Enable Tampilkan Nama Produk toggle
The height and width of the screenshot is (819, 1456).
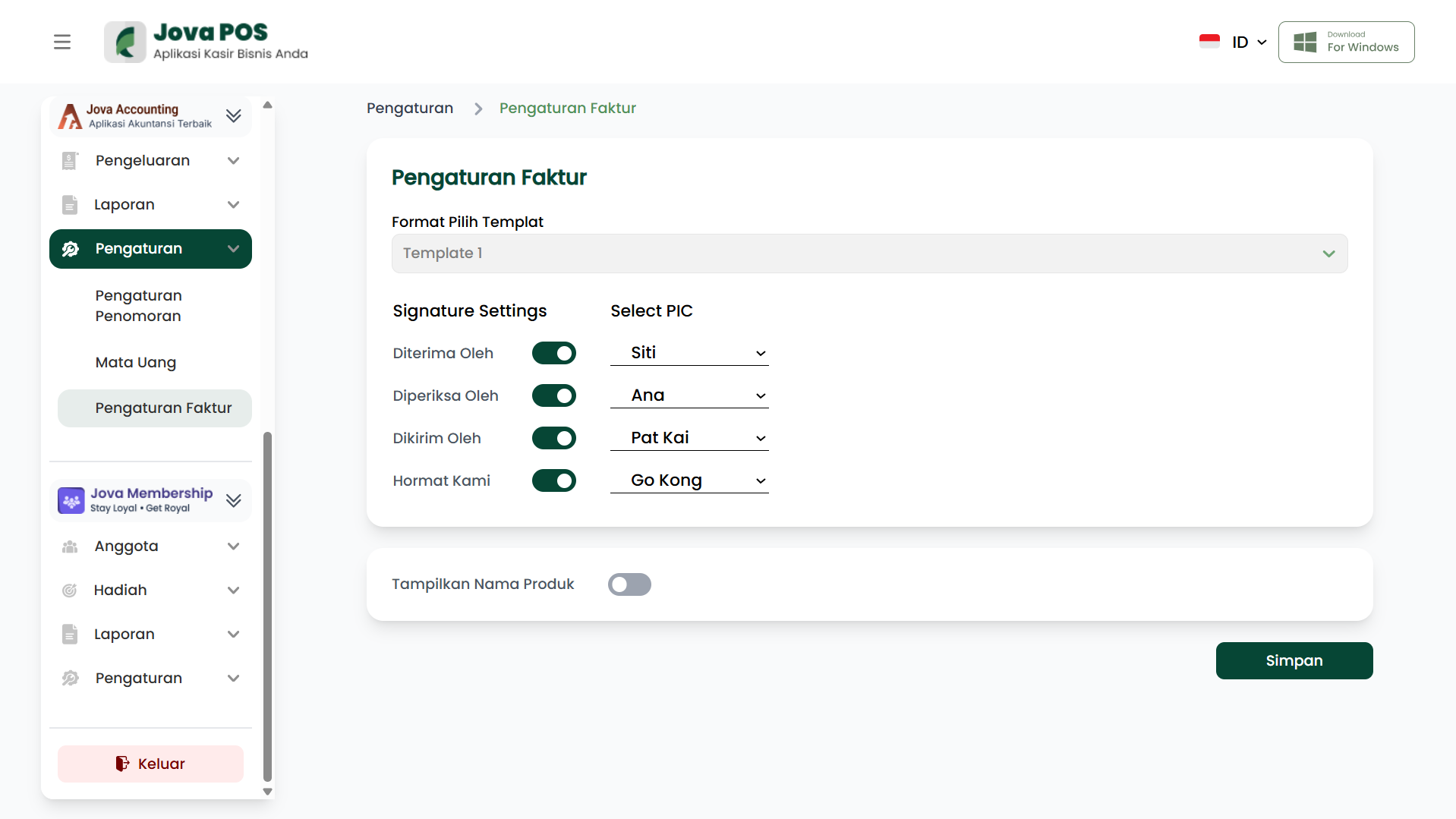pos(629,584)
